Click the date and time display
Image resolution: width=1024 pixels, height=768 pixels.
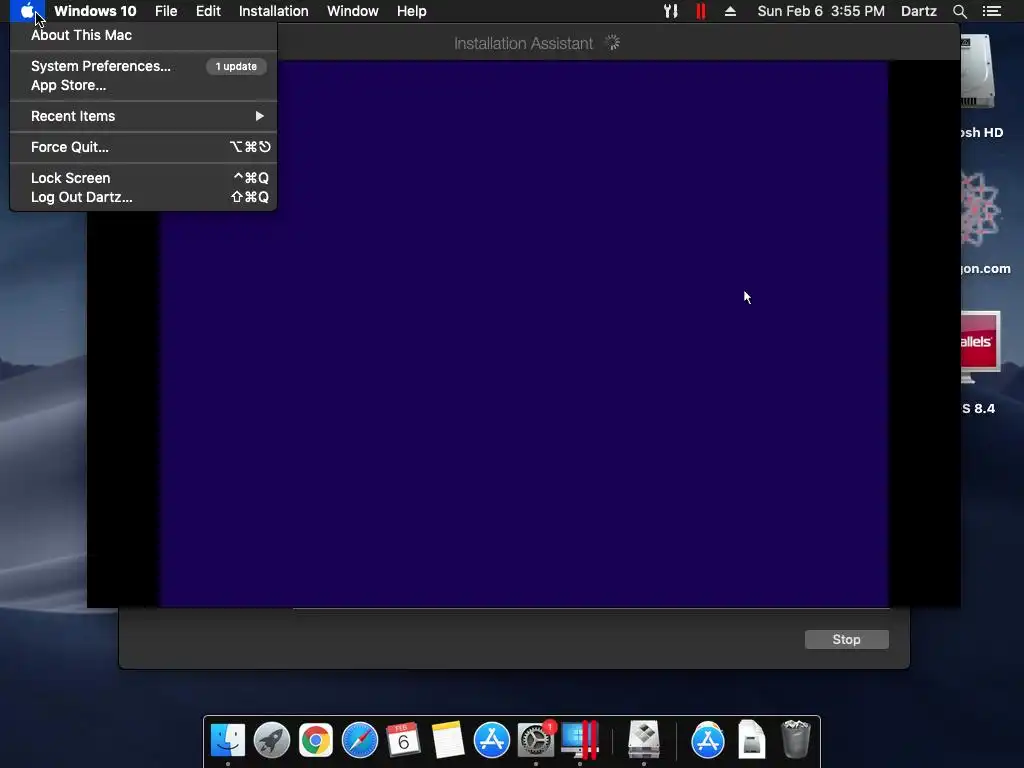click(821, 11)
